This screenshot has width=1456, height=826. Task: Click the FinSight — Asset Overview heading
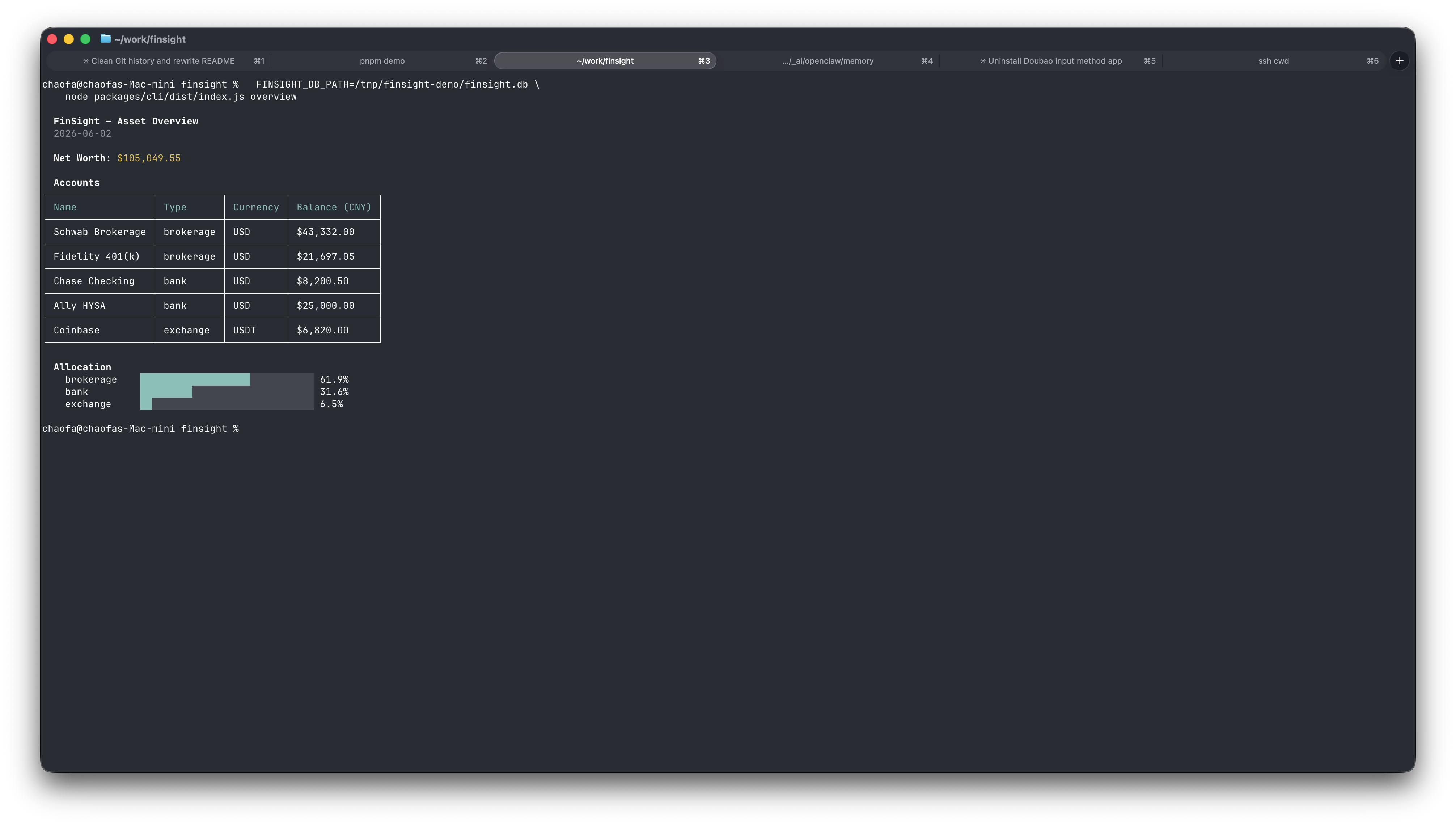click(x=126, y=122)
